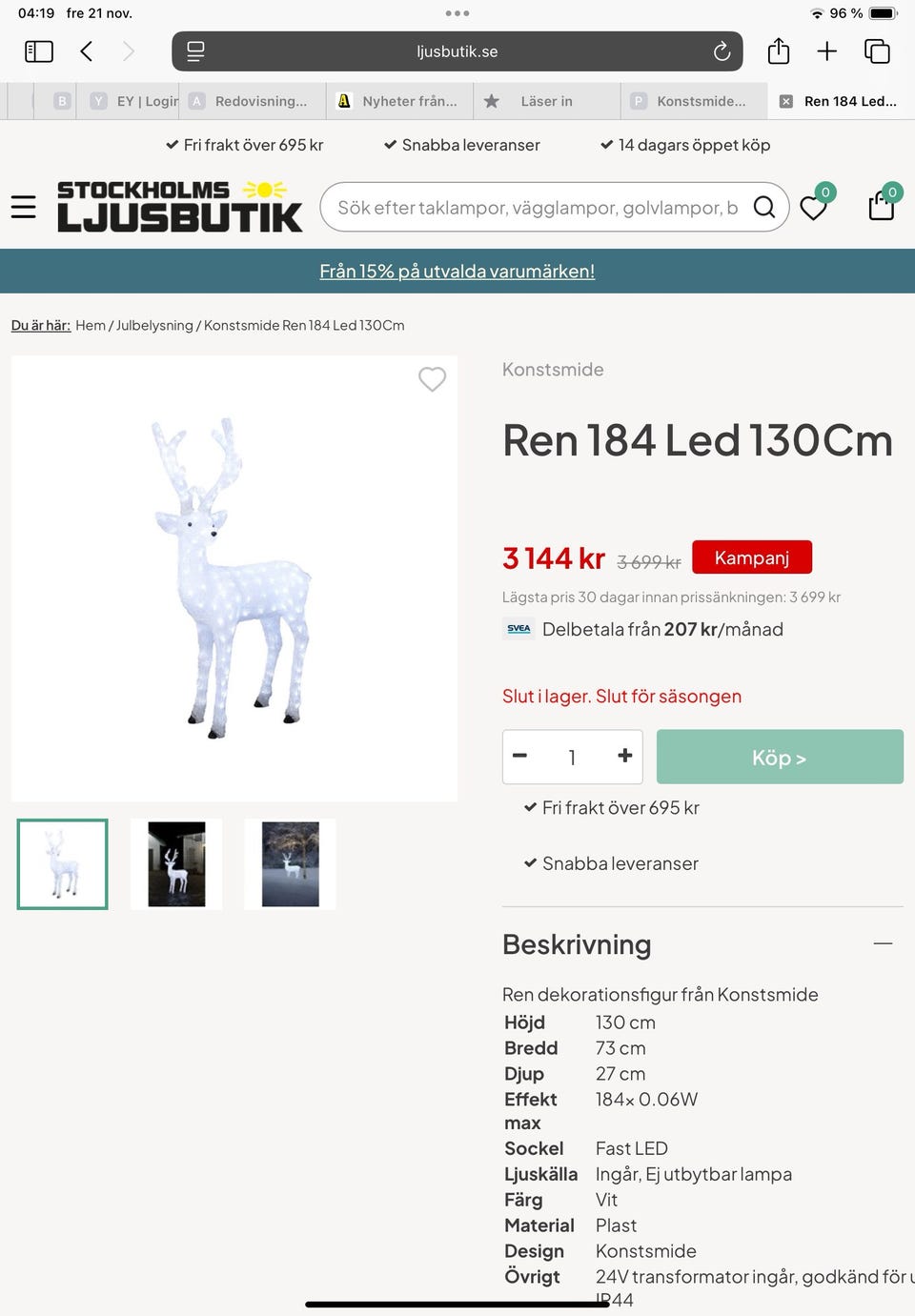
Task: Open the 15% utvalda varumärken promotion link
Action: click(x=457, y=272)
